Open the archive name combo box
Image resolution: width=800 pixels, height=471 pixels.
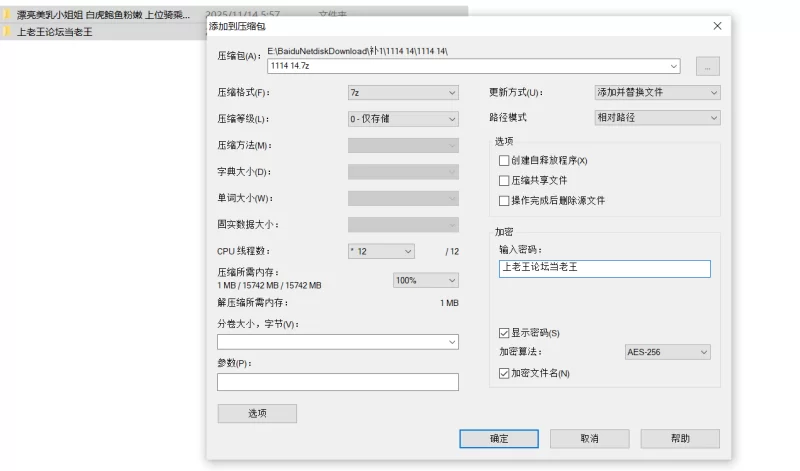(673, 66)
